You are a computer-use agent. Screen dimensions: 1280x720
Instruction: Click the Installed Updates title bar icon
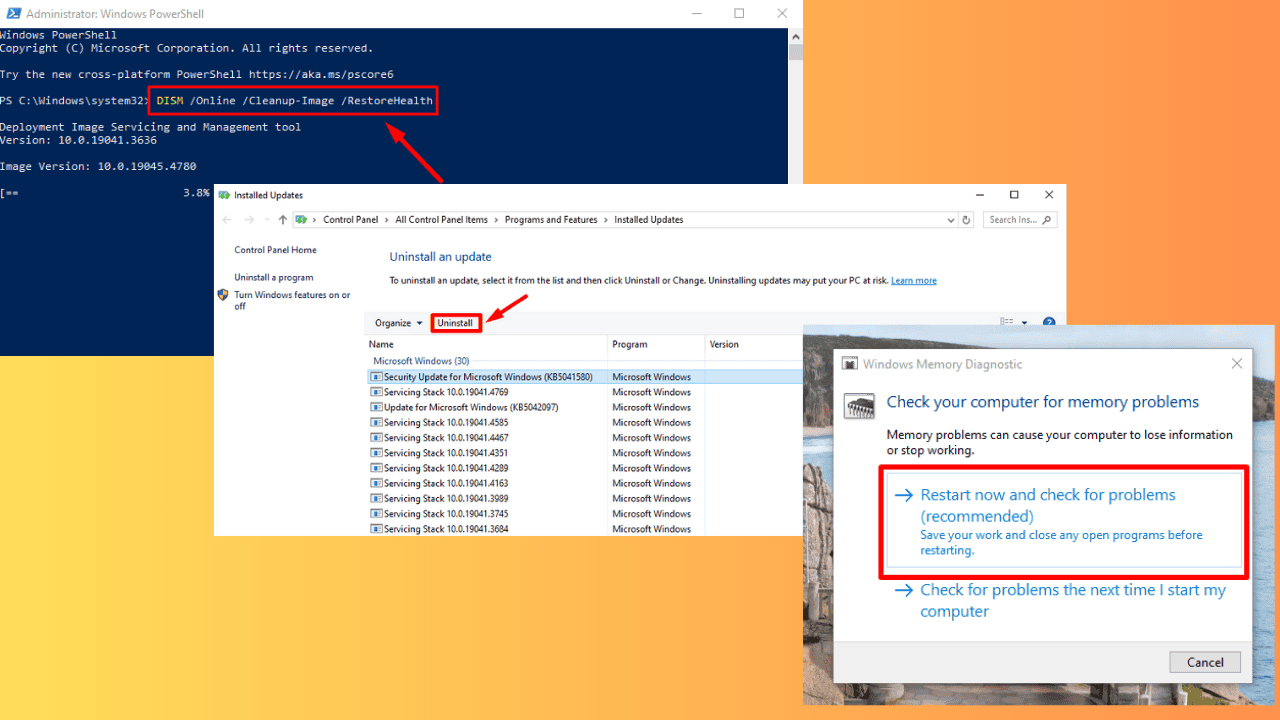tap(225, 195)
